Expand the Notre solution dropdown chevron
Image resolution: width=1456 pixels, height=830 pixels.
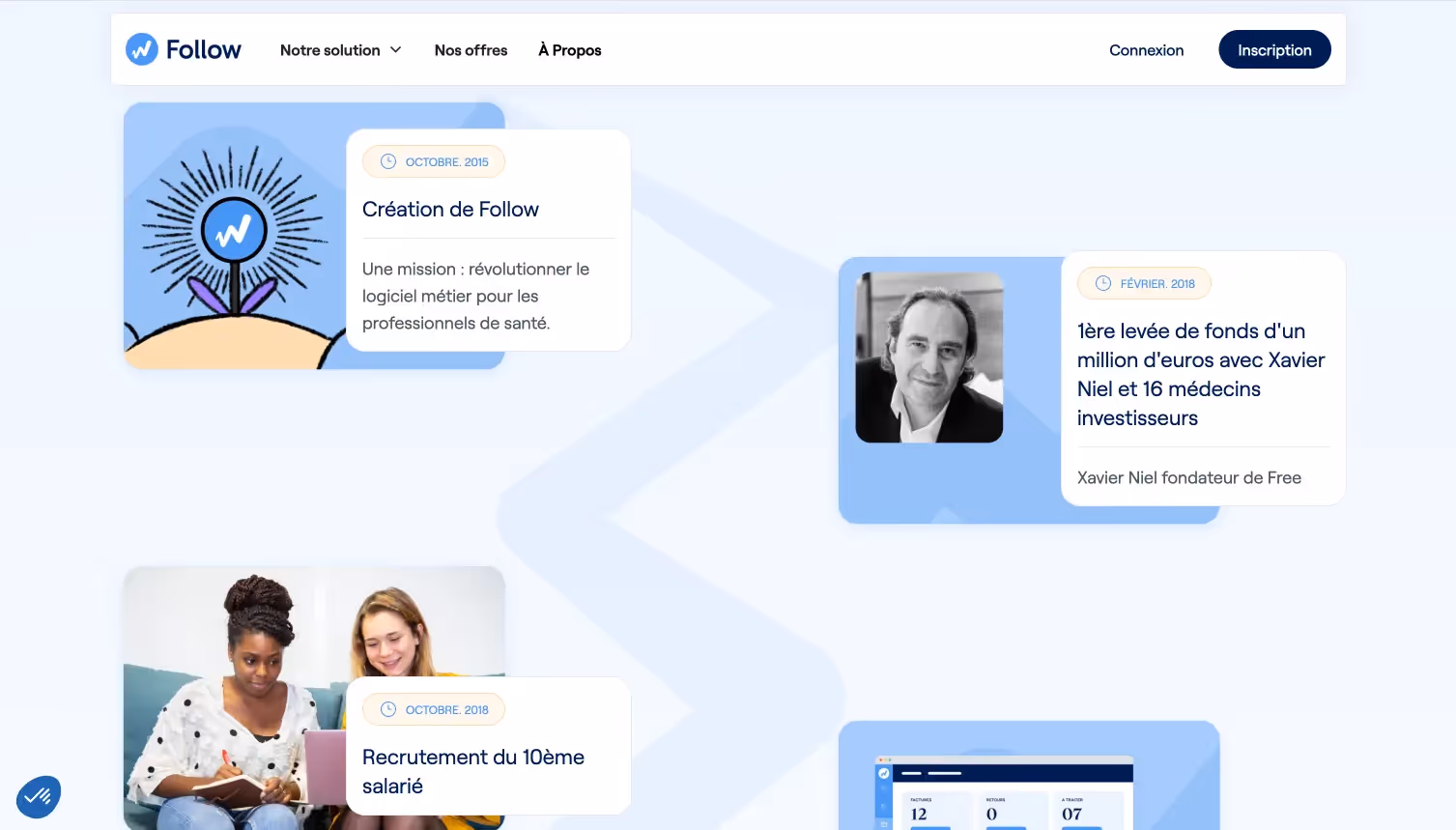[x=395, y=50]
